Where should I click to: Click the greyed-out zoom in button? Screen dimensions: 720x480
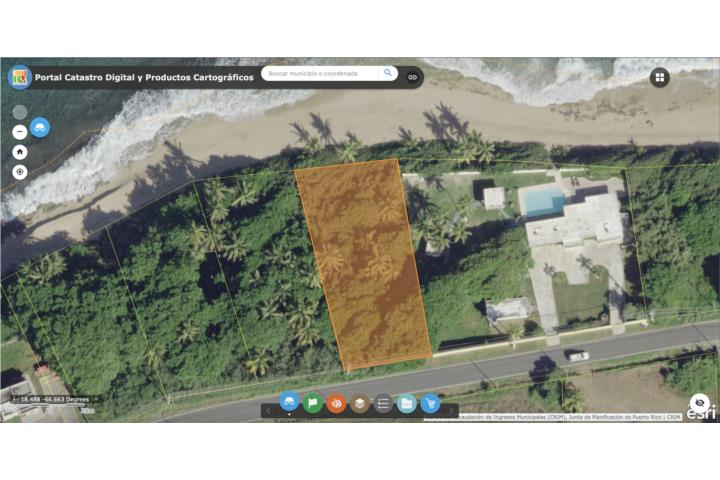point(19,112)
